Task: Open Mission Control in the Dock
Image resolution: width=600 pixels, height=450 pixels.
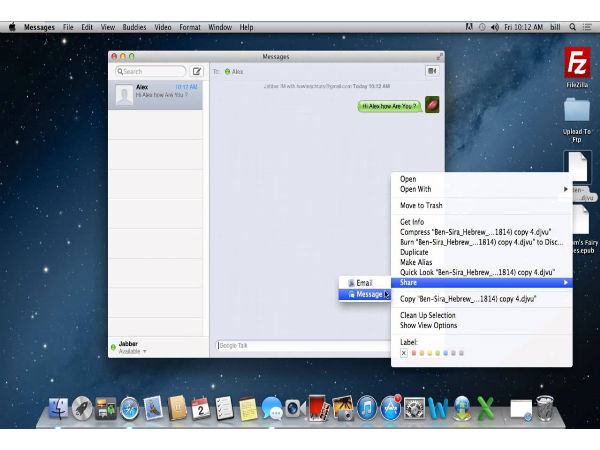Action: tap(106, 408)
